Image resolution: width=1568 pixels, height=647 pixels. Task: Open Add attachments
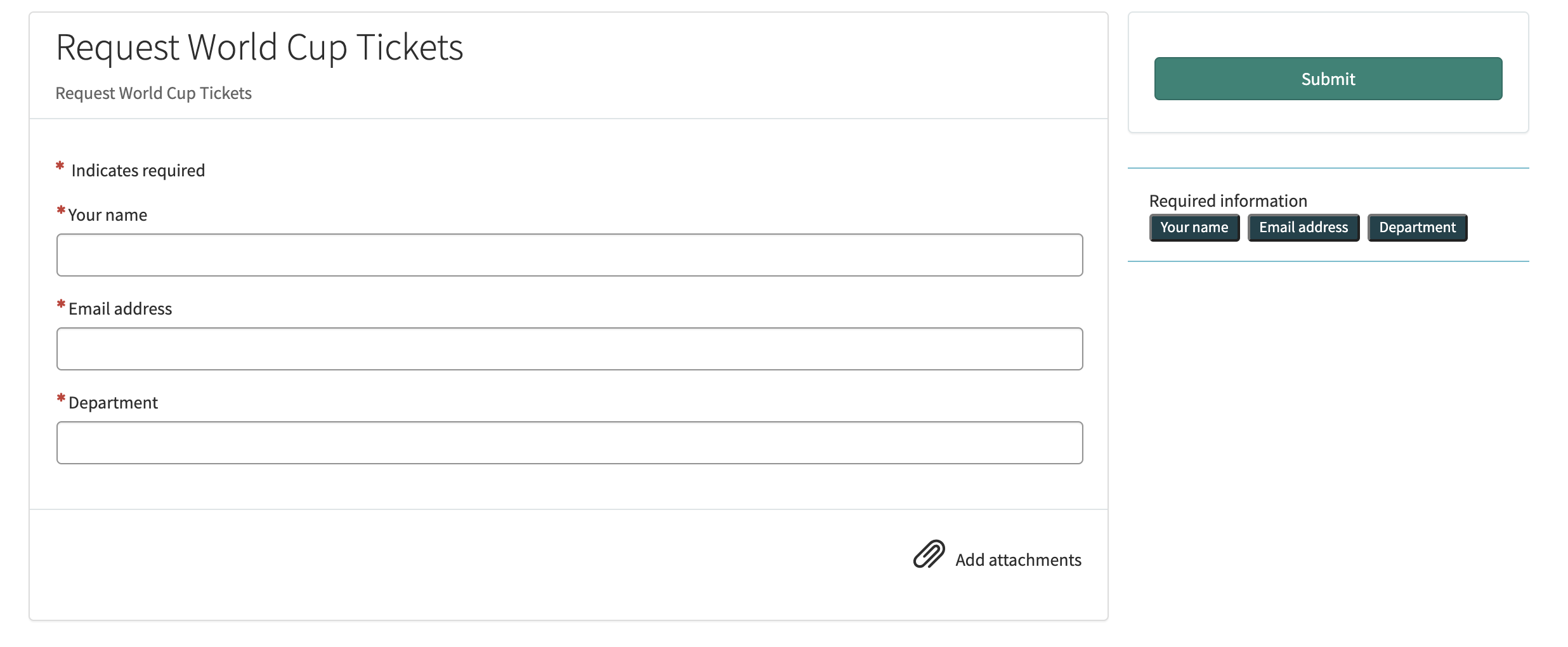tap(1018, 559)
